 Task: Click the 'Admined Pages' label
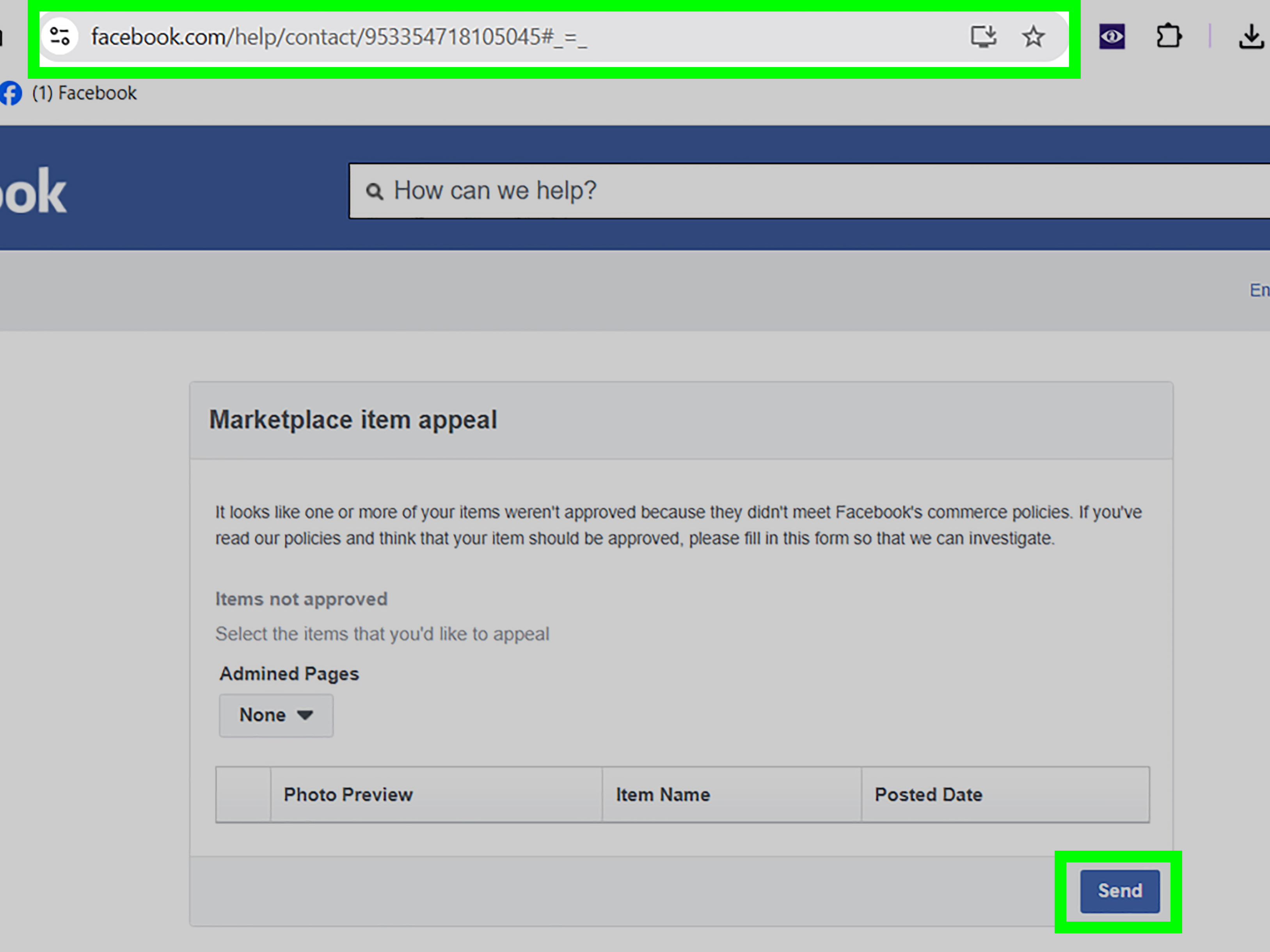click(290, 674)
